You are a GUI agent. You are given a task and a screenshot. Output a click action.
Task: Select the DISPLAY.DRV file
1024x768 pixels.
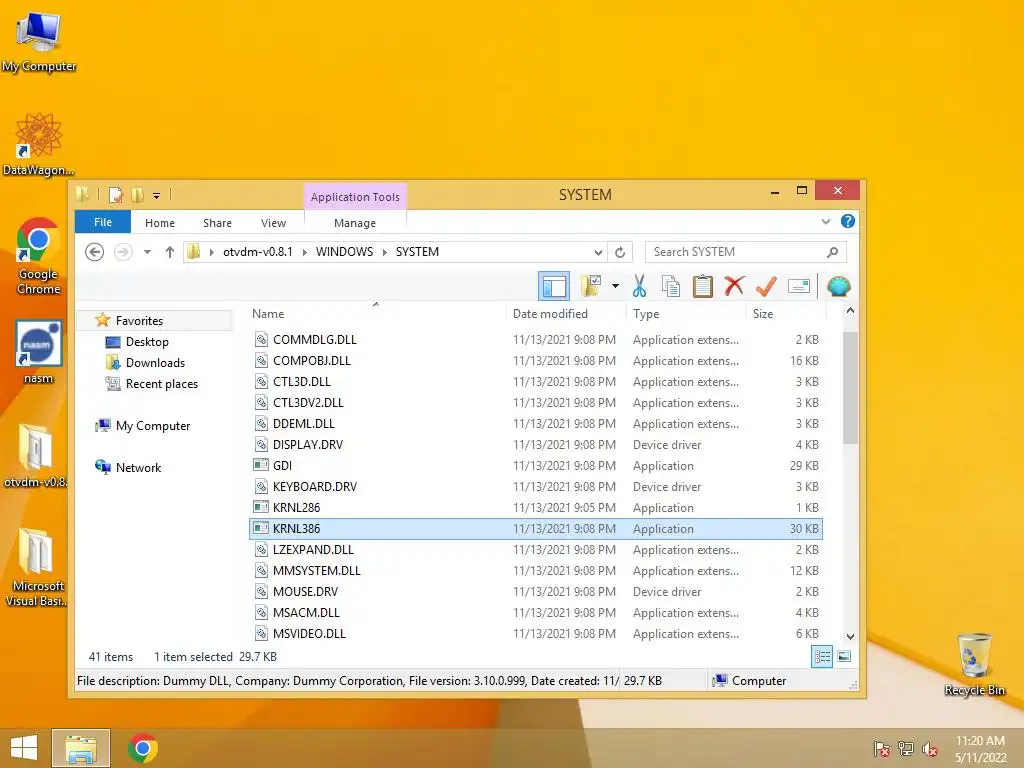point(536,445)
